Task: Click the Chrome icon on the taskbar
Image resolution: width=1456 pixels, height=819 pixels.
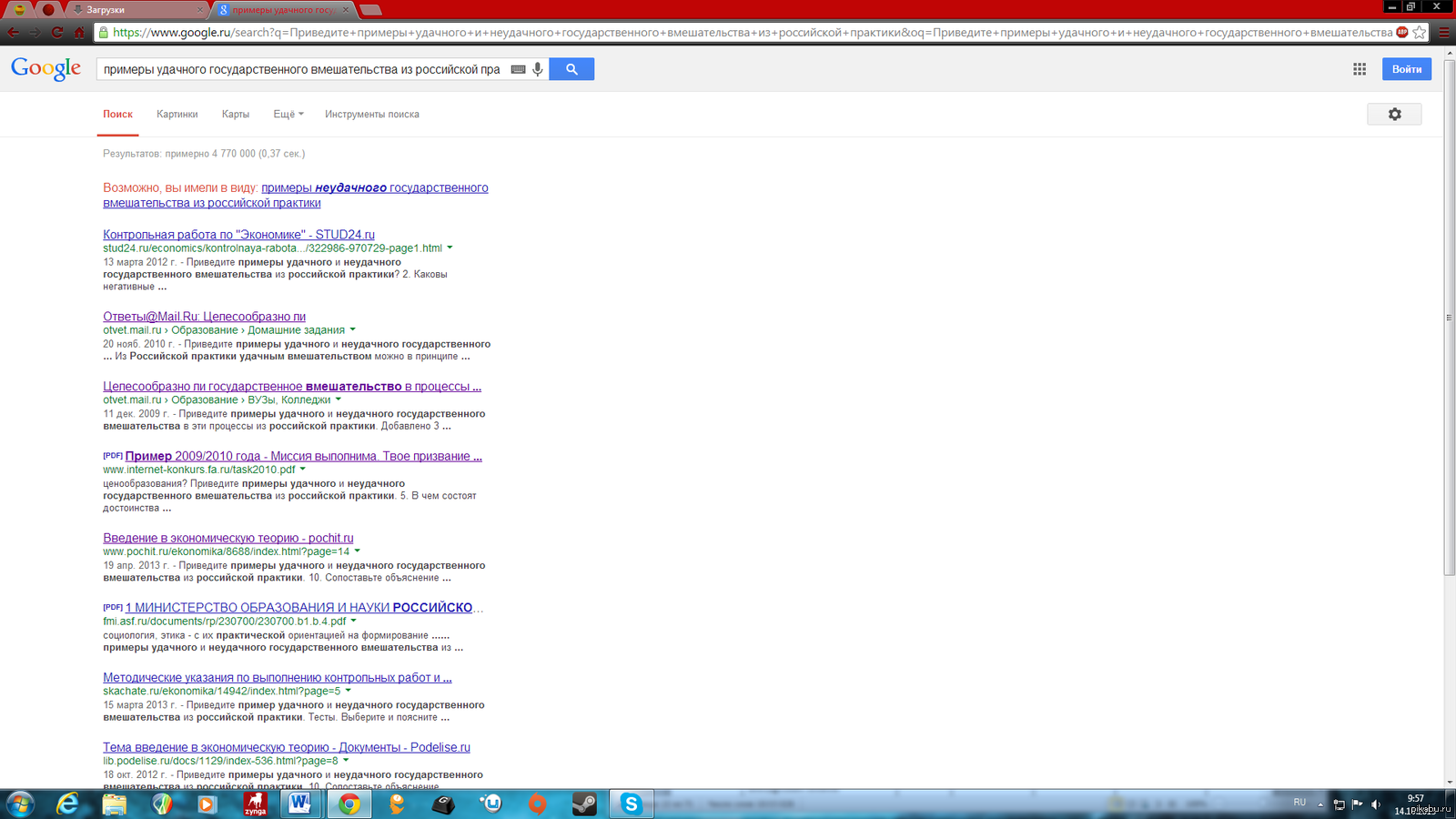Action: [x=349, y=804]
